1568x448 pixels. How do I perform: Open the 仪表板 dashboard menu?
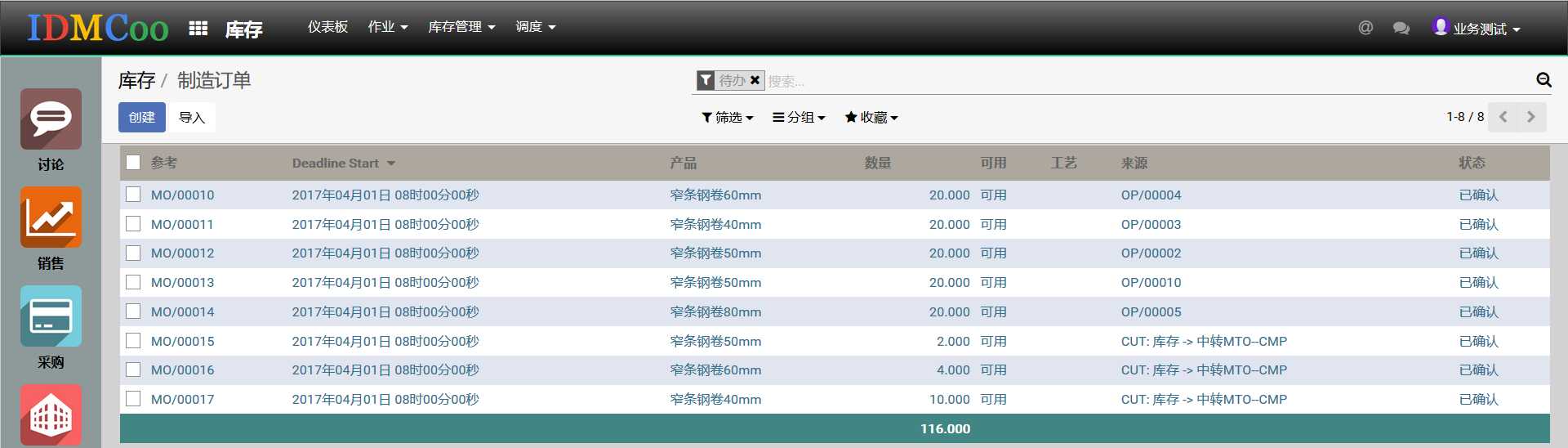[x=327, y=27]
